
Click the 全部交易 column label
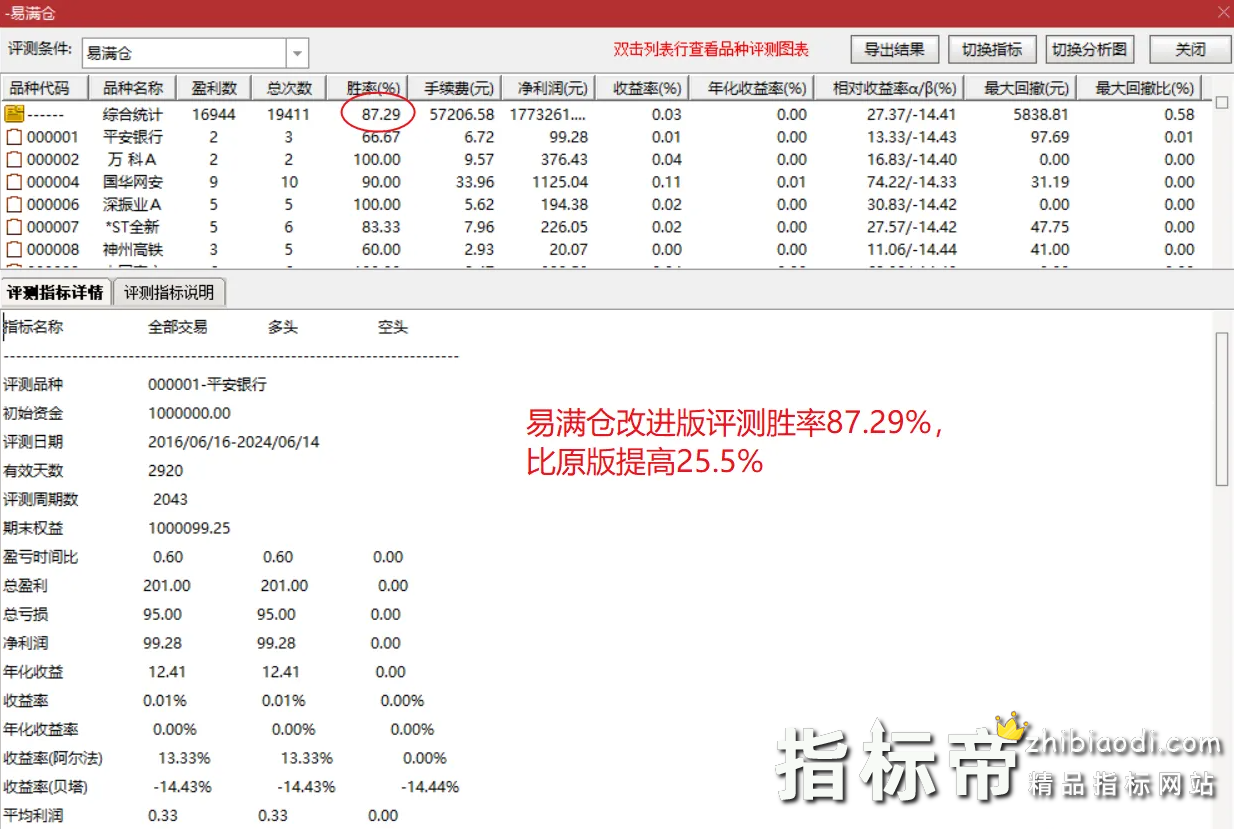(x=178, y=327)
